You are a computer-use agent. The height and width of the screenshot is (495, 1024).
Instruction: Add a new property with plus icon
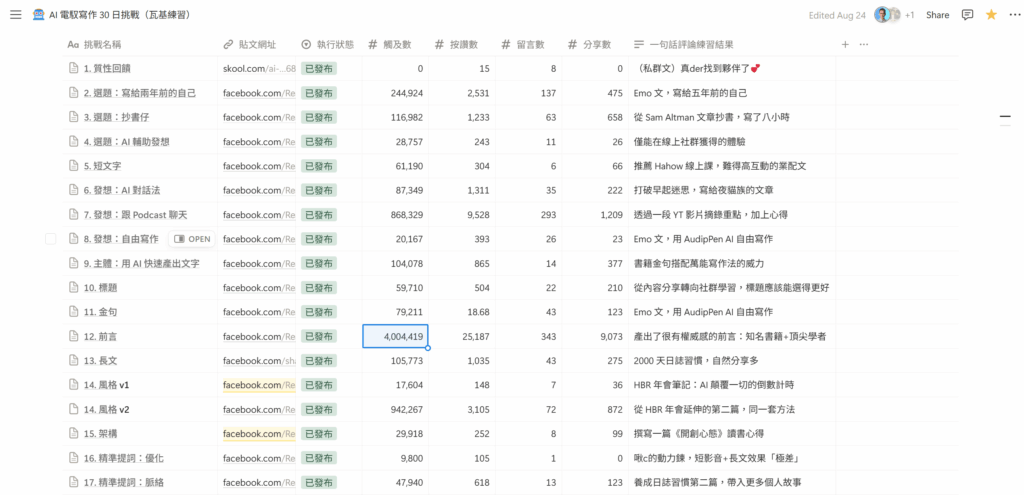click(845, 44)
